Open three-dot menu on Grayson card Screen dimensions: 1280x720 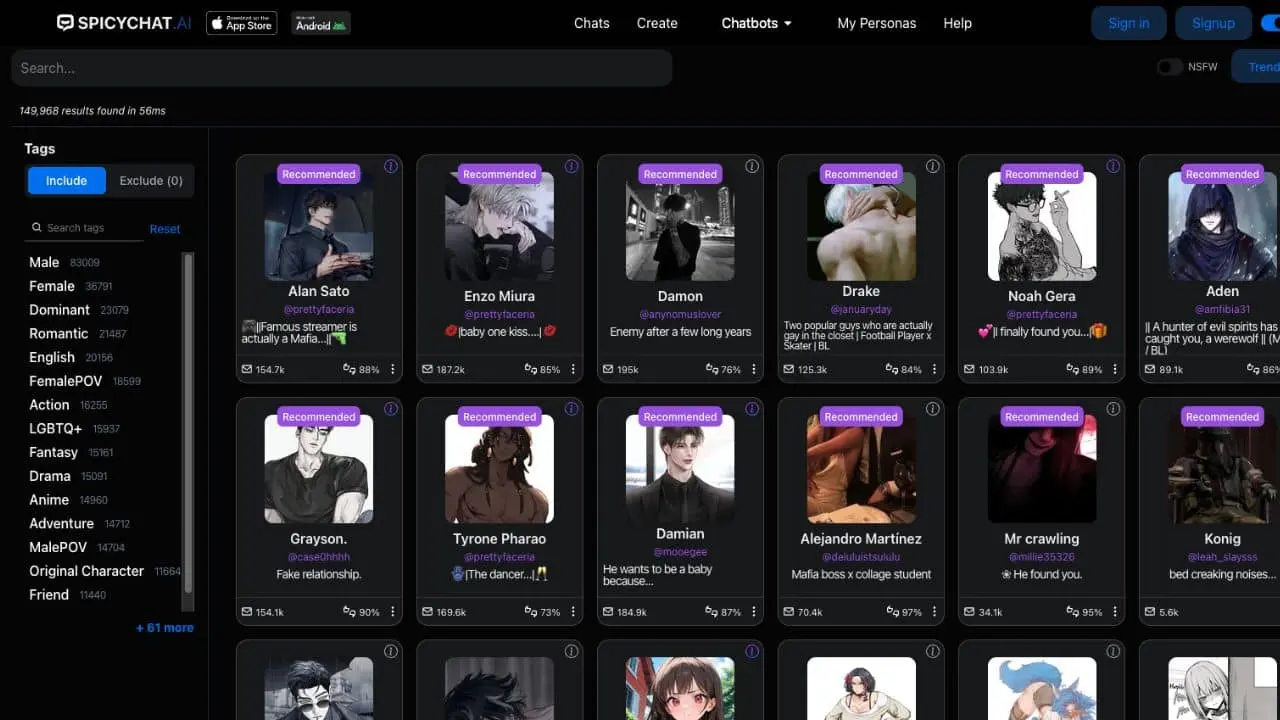point(392,612)
